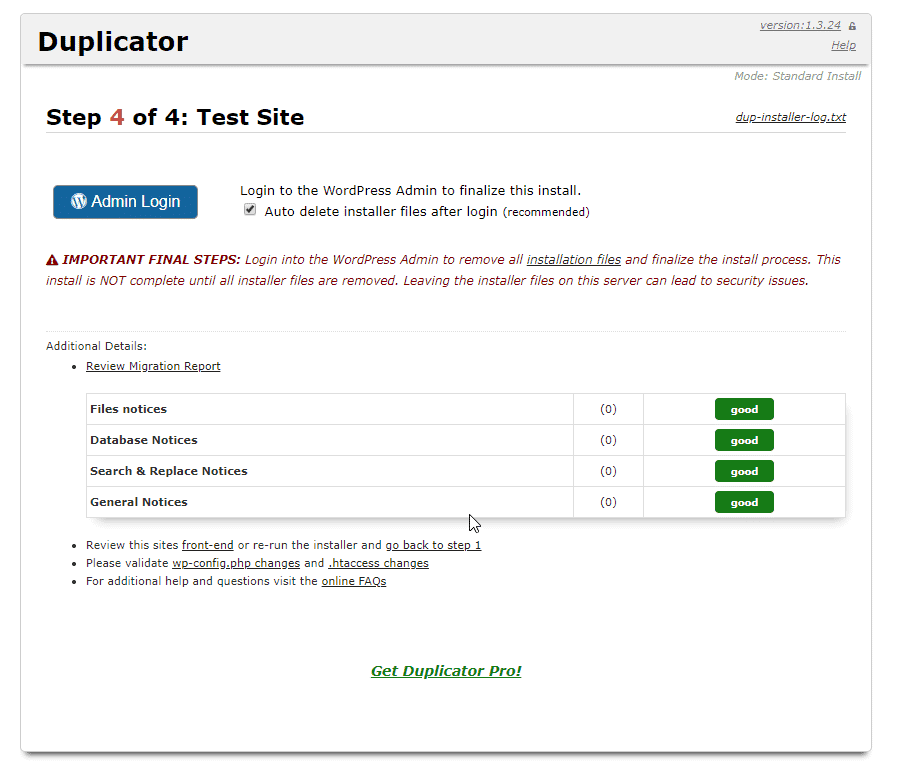898x768 pixels.
Task: Open the Help link in header
Action: click(843, 46)
